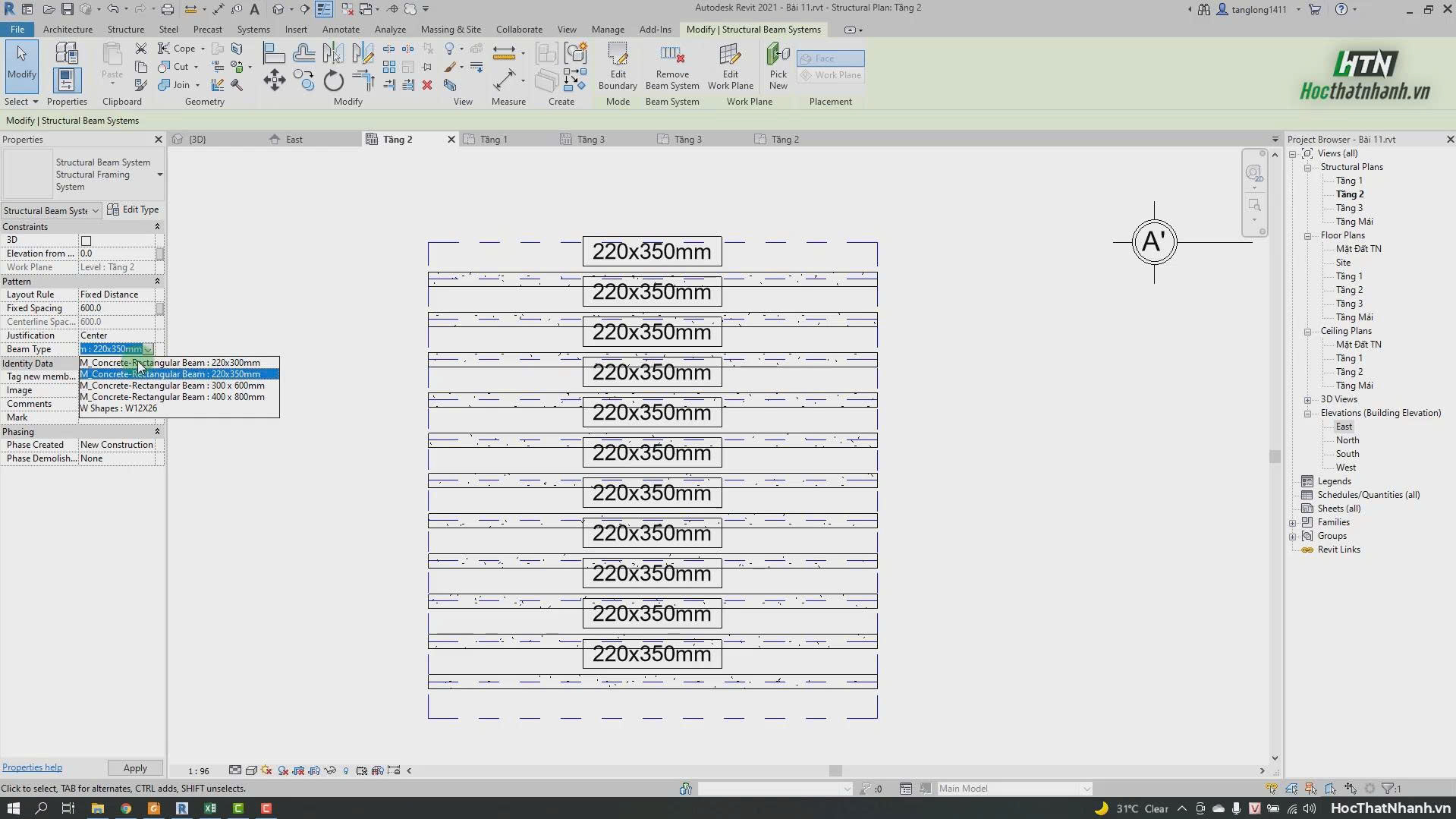Select Mirror - Draw Axis tool
The width and height of the screenshot is (1456, 819).
tap(363, 53)
